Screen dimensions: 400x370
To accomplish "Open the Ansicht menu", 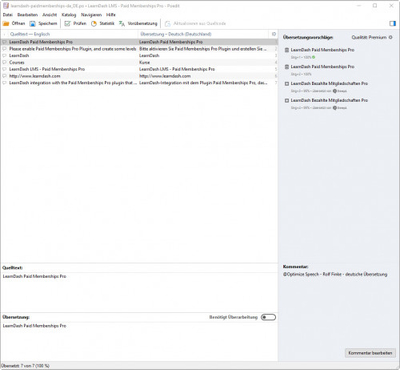I will [50, 15].
